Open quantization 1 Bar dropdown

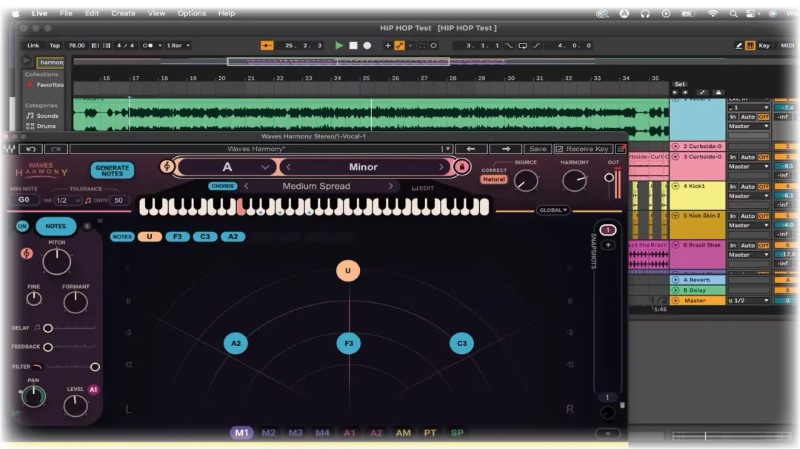178,45
